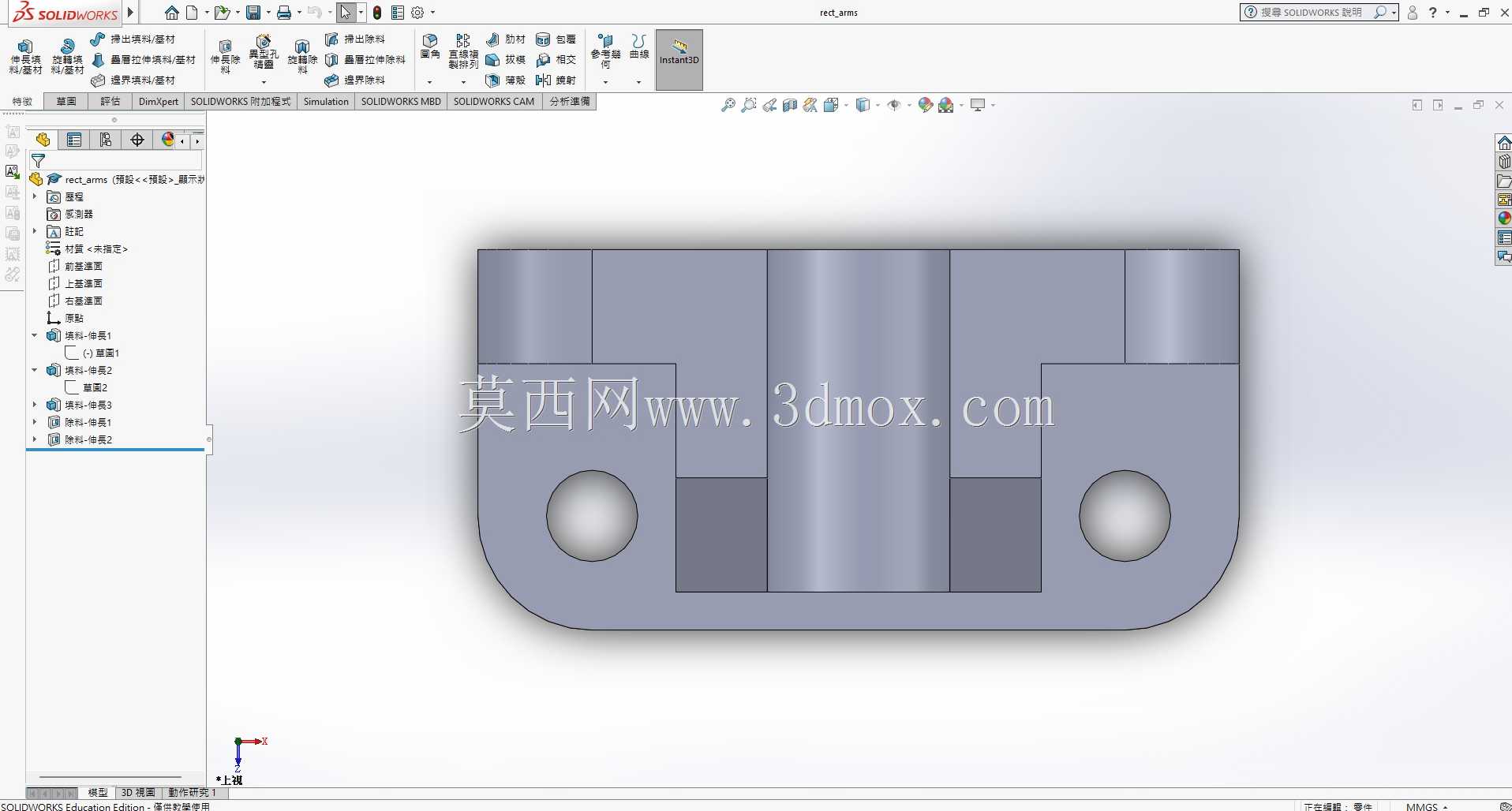Screen dimensions: 1512x811
Task: Click the Print icon
Action: coord(284,13)
